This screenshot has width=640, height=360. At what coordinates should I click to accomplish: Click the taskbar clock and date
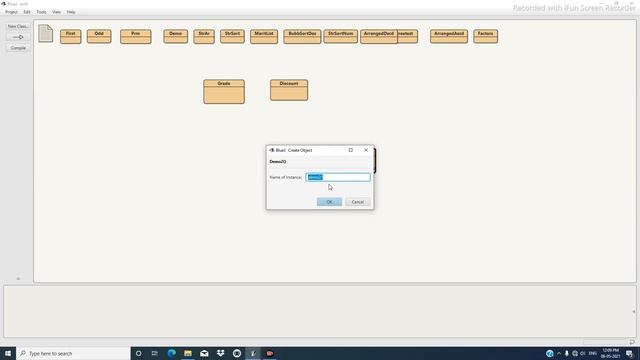click(x=610, y=353)
